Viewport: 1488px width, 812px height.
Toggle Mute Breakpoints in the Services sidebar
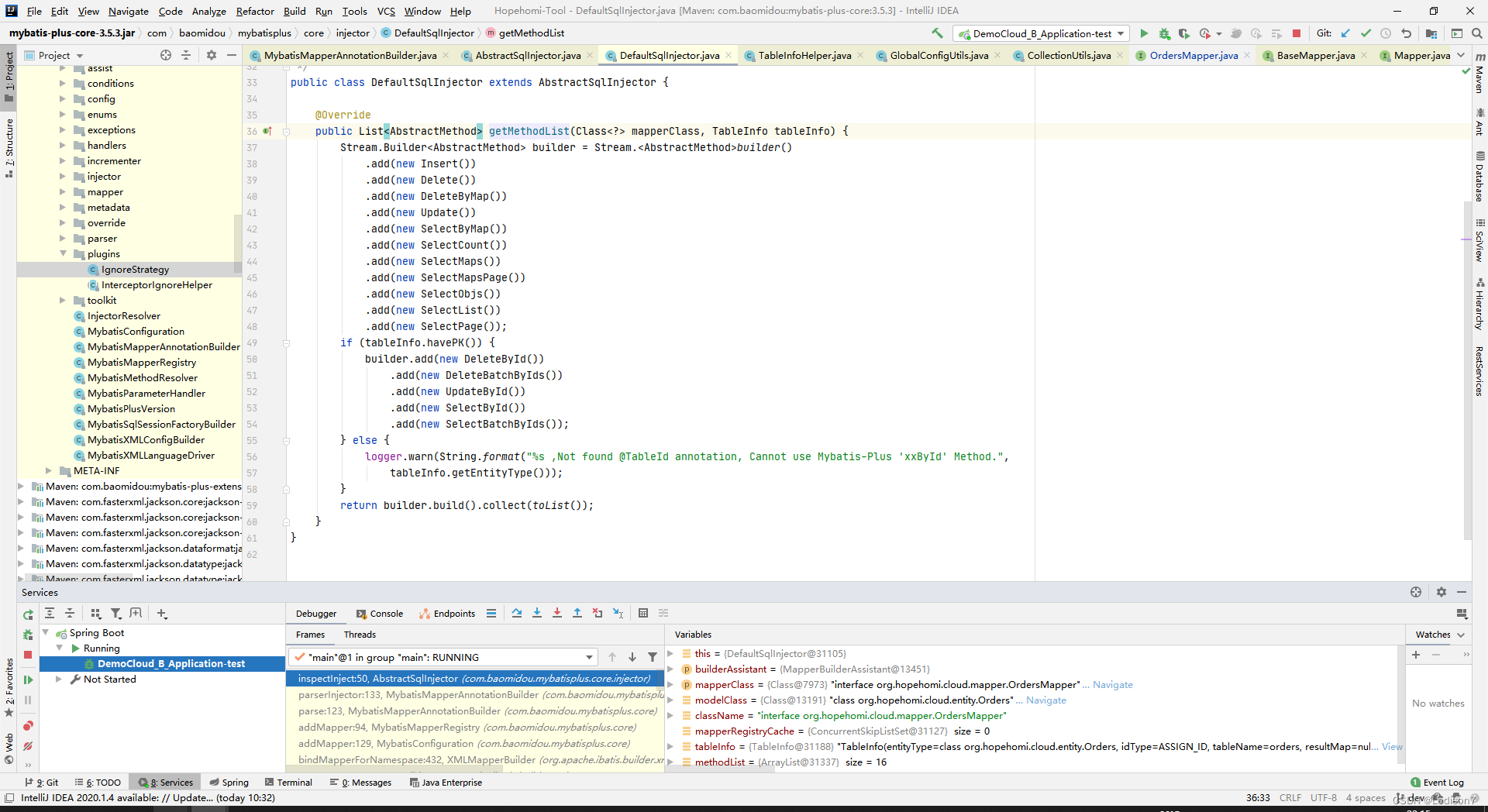28,746
